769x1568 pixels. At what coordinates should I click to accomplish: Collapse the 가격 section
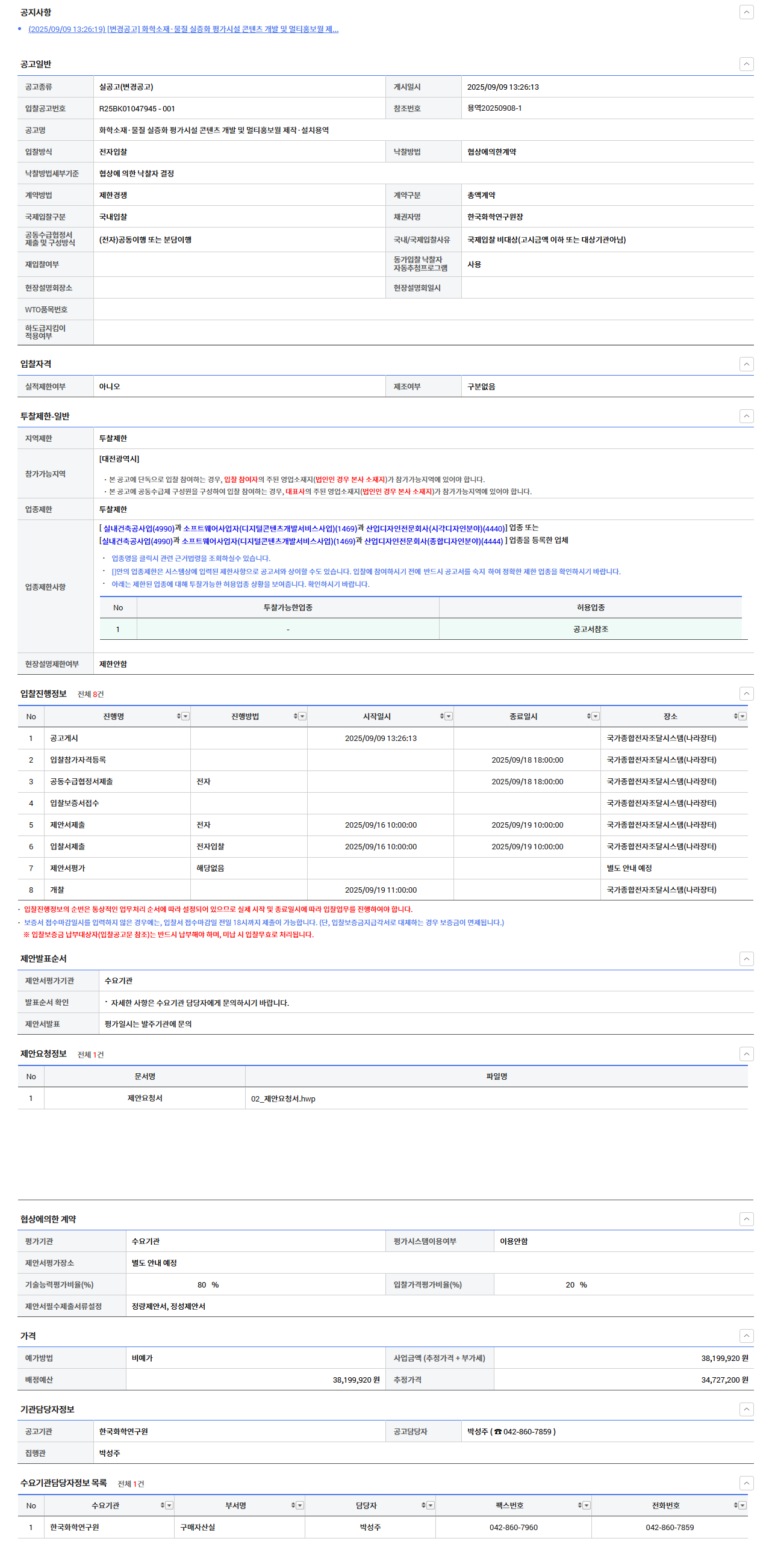tap(746, 1336)
